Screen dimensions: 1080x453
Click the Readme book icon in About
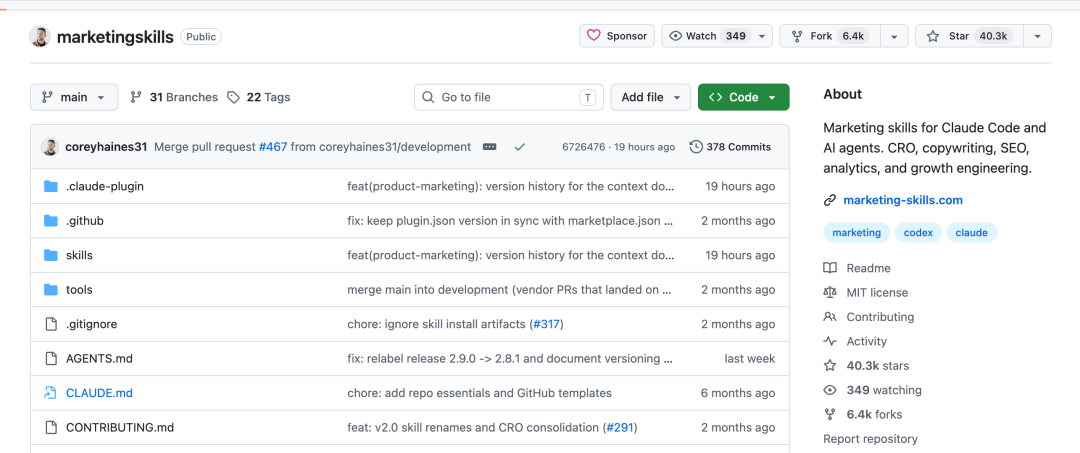coord(830,268)
